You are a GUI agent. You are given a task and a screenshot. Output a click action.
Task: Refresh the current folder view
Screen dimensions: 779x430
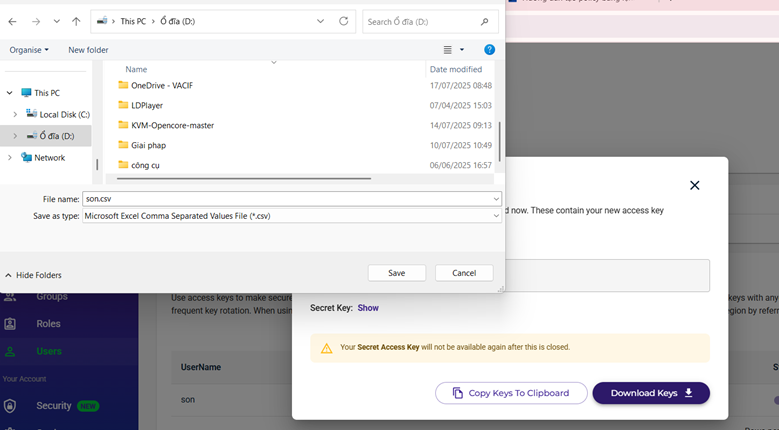coord(344,21)
